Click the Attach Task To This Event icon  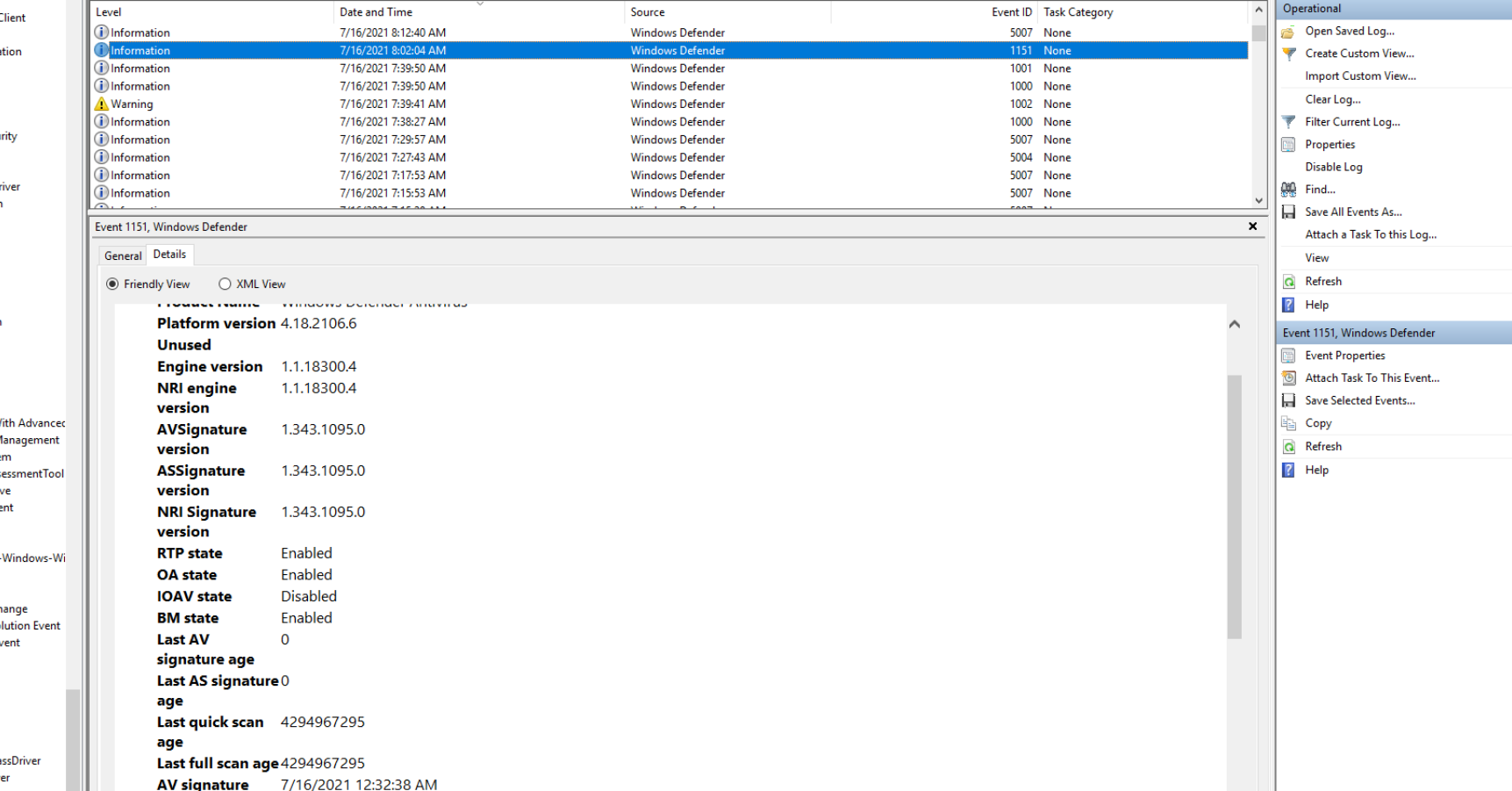1288,378
